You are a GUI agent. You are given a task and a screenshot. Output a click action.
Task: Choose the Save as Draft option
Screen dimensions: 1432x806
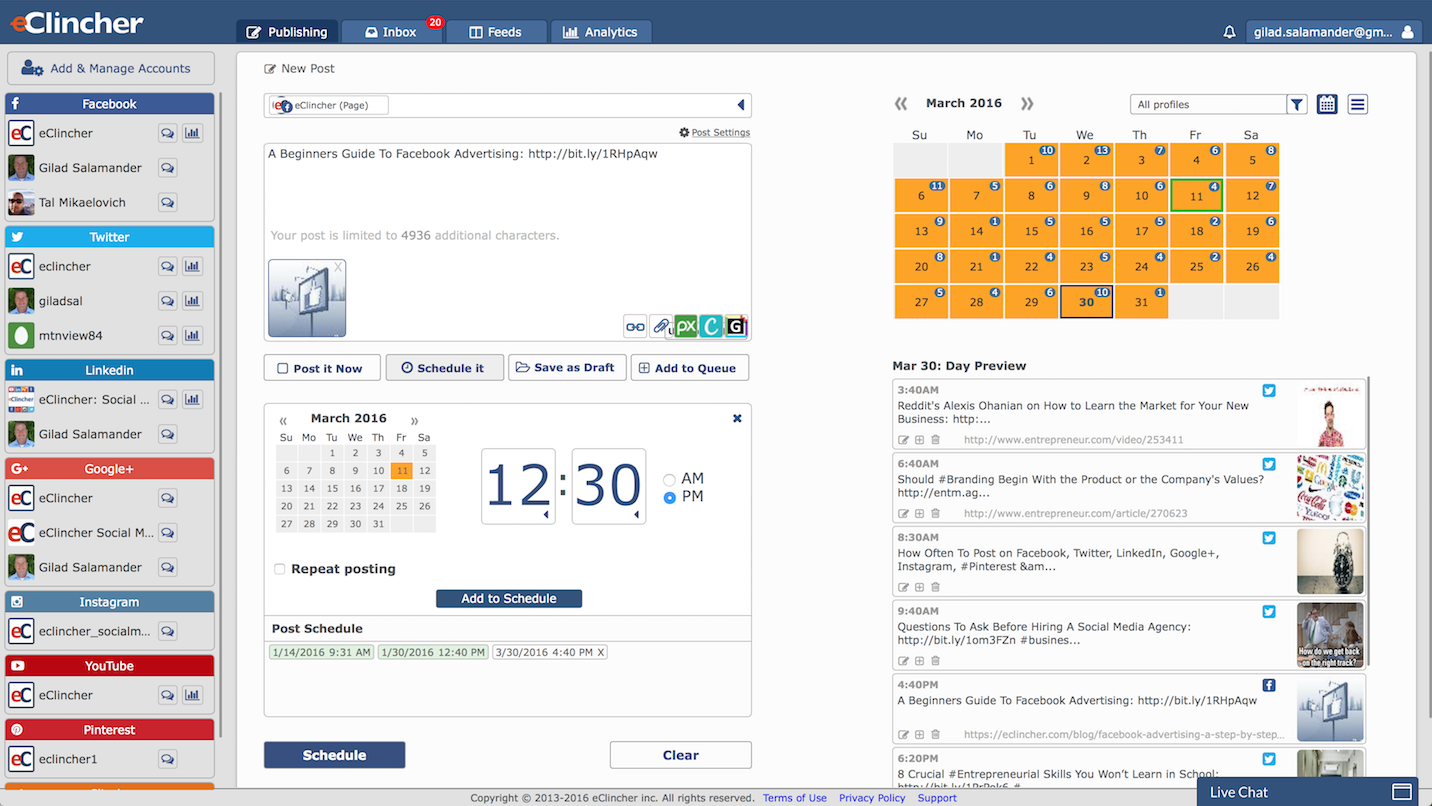point(567,368)
